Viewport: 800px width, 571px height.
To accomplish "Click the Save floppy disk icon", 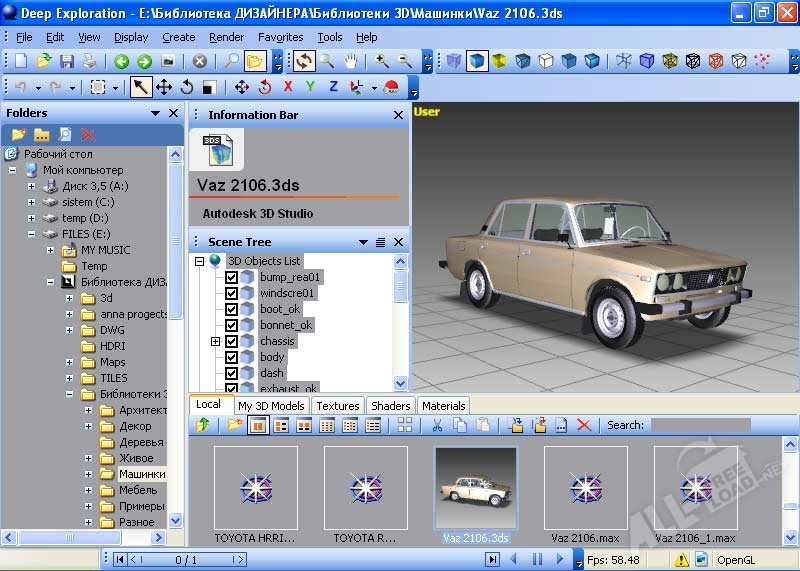I will pyautogui.click(x=67, y=62).
